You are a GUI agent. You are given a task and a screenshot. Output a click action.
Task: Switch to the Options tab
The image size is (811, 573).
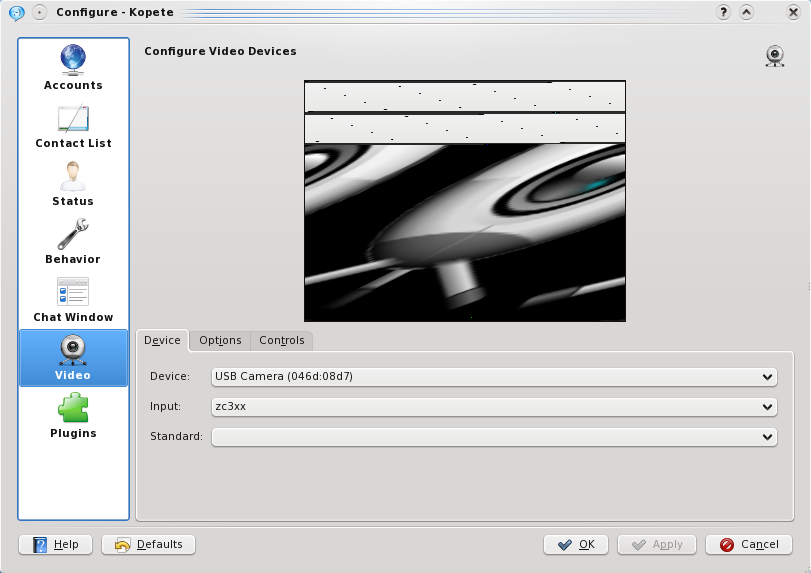tap(220, 340)
